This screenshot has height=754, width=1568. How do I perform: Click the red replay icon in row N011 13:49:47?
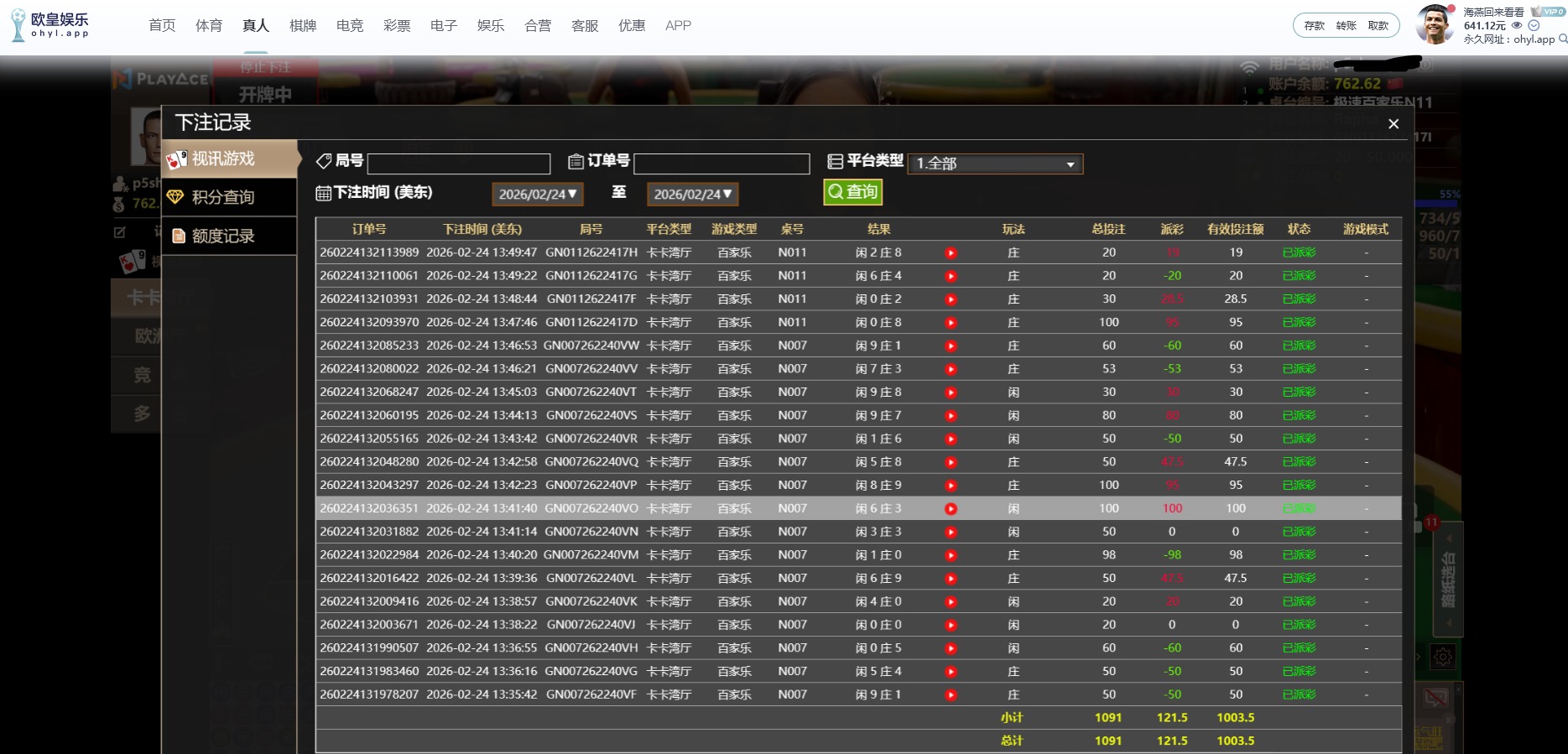pos(951,253)
